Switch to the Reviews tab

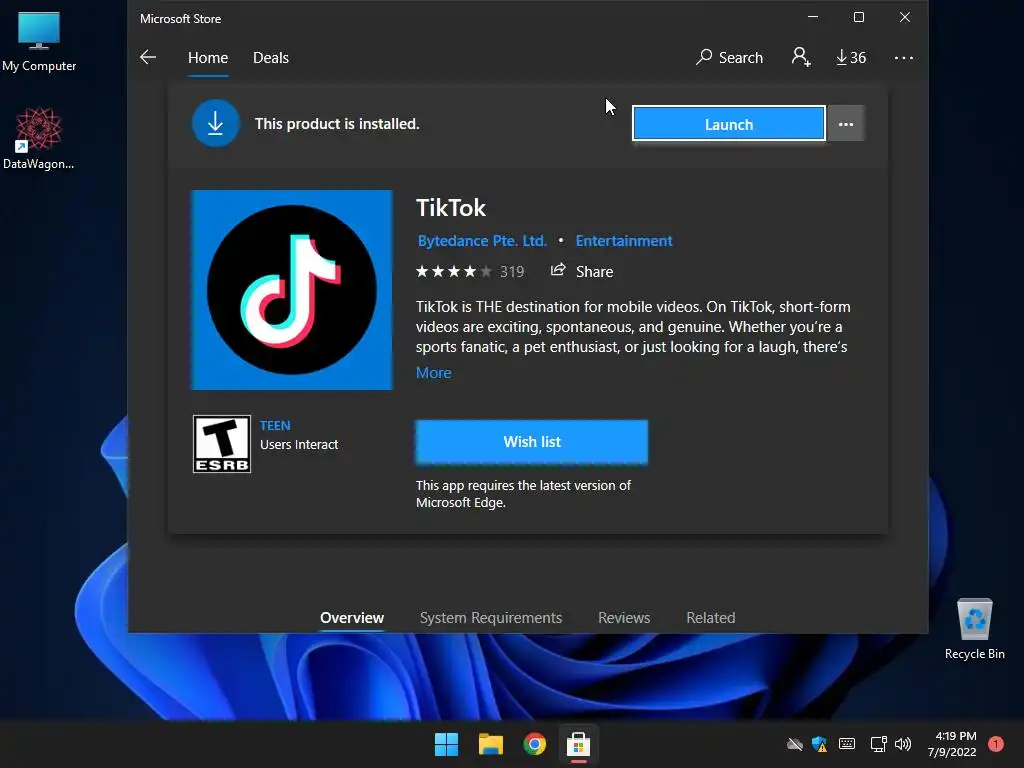point(624,618)
